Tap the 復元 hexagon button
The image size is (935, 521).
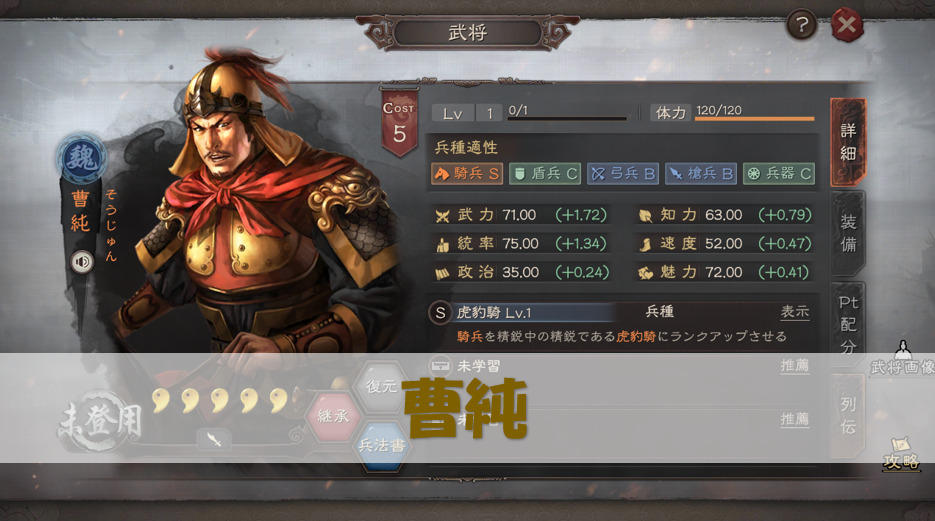(382, 386)
